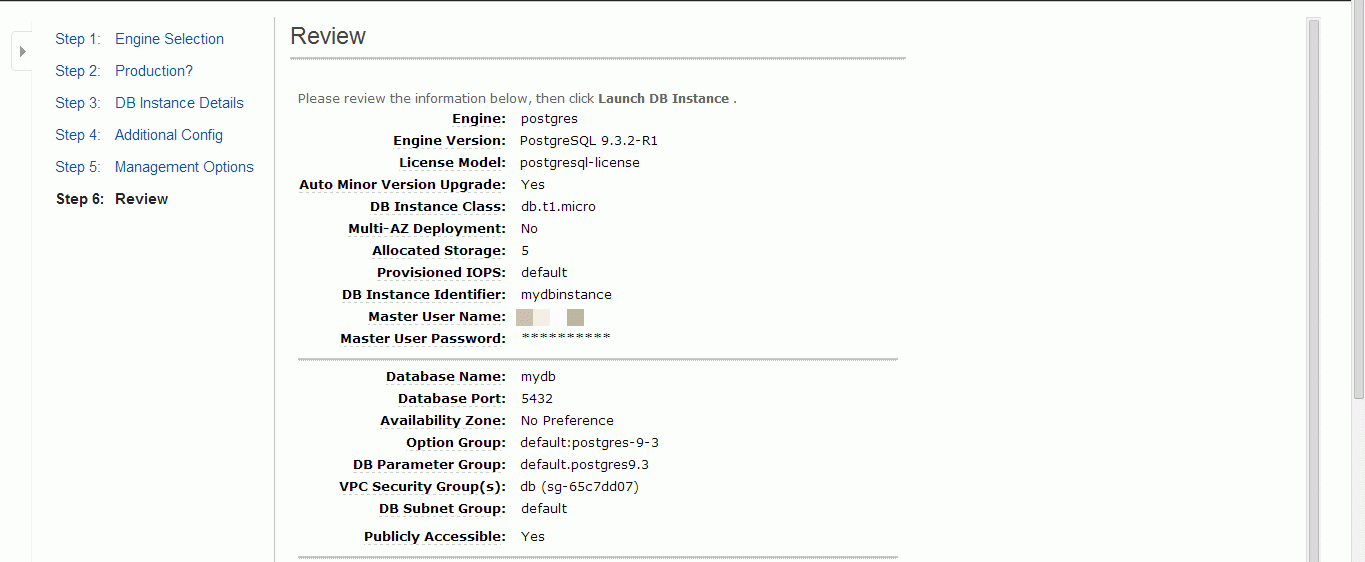Click the DB Instance Class label
Screen dimensions: 1365x562
pyautogui.click(x=438, y=207)
